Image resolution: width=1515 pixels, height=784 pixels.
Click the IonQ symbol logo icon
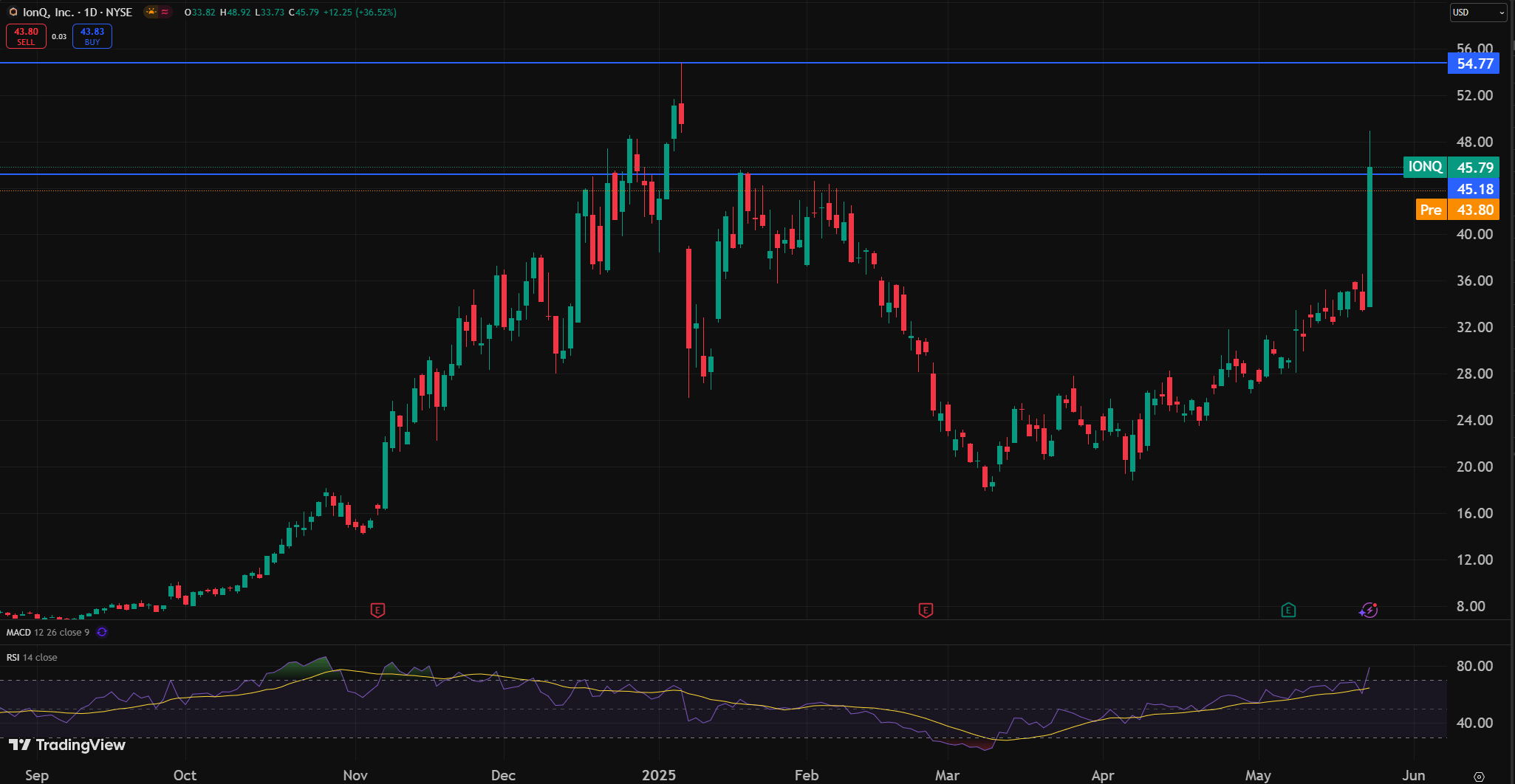pos(13,12)
